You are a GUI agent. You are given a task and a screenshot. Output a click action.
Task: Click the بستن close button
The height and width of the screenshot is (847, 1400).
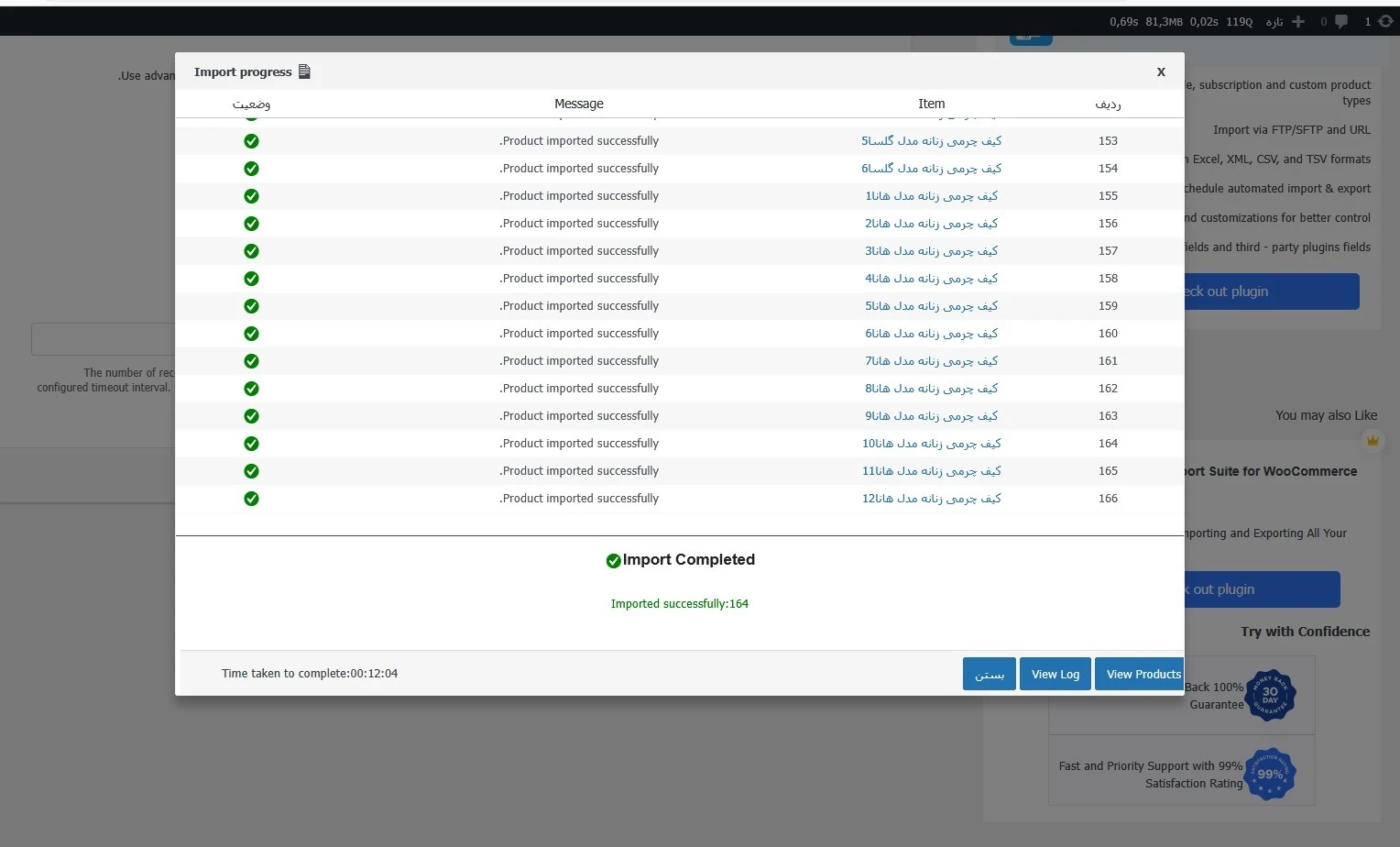[x=989, y=674]
